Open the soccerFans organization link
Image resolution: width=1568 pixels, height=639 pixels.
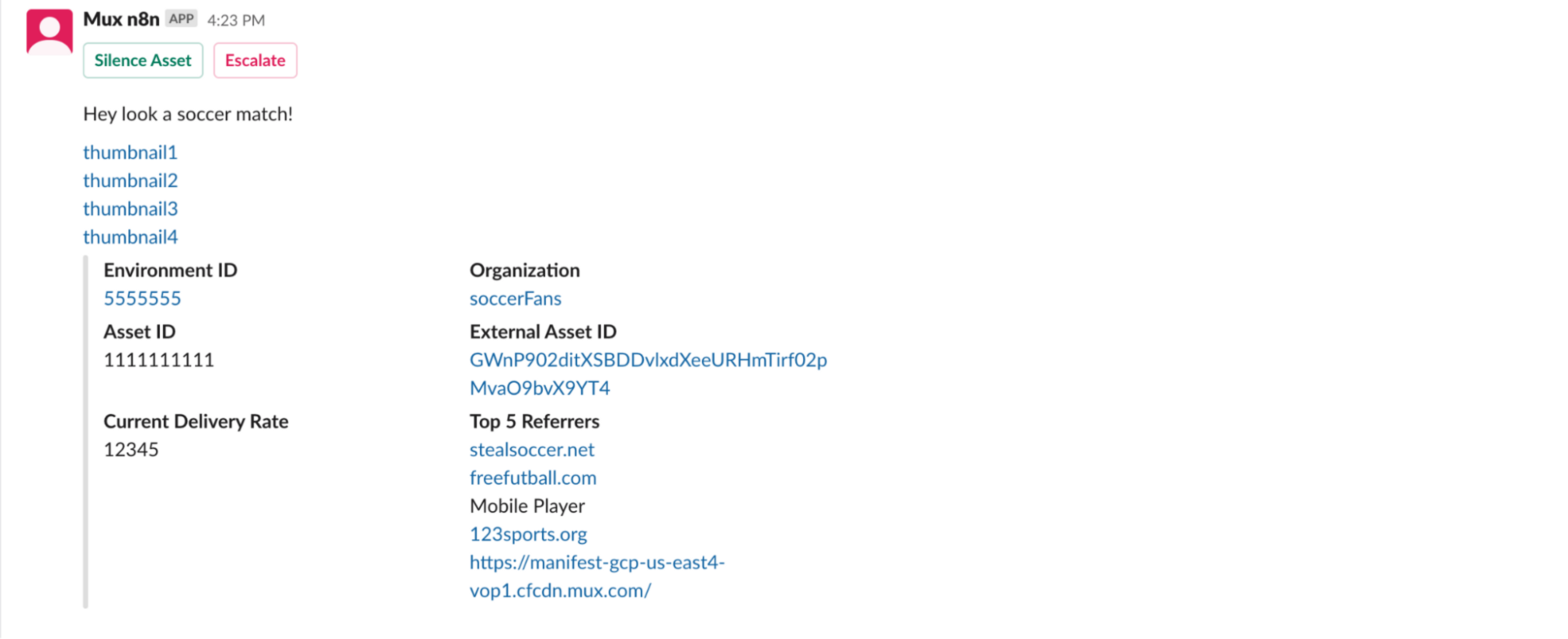point(516,299)
